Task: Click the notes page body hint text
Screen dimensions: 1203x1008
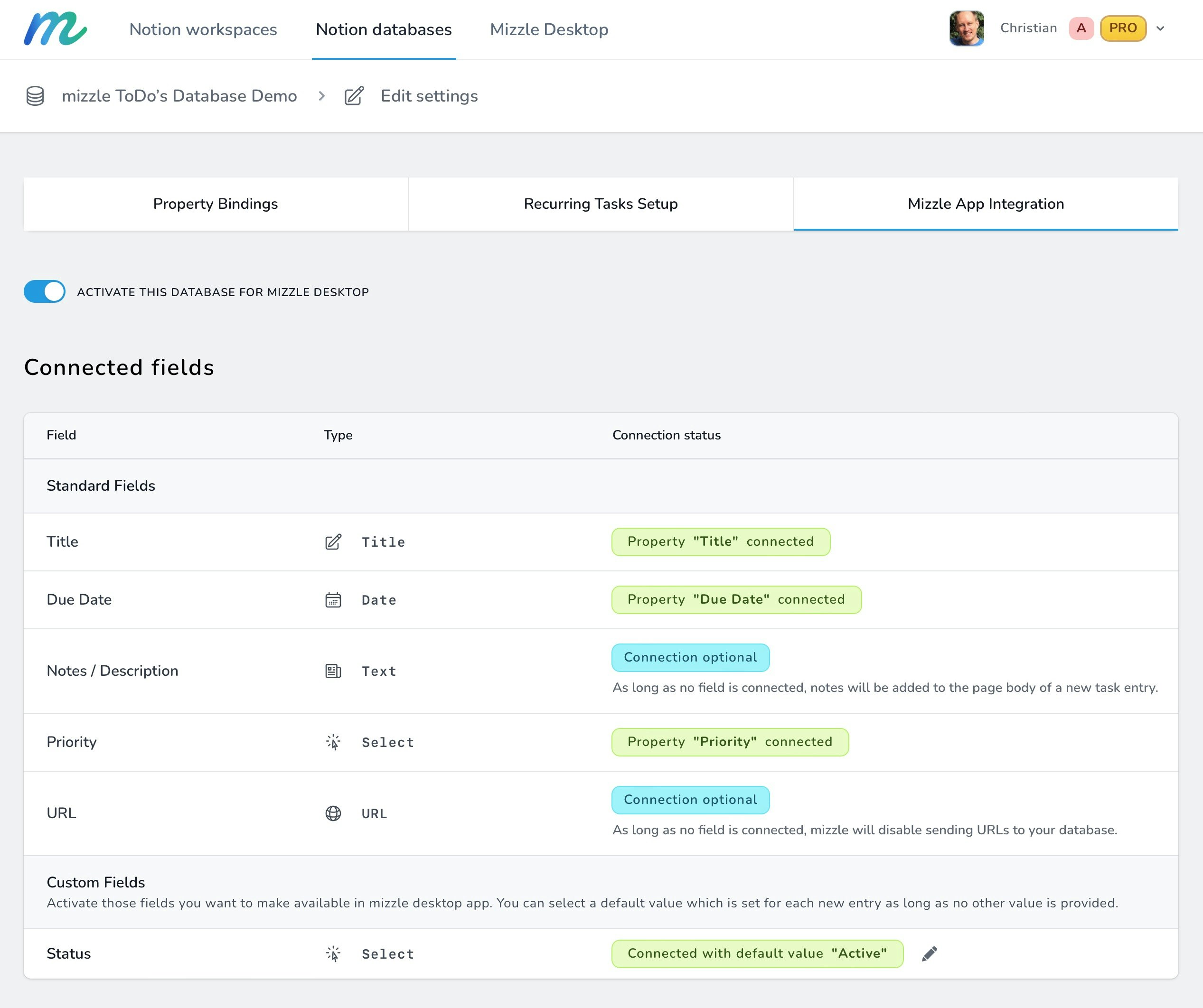Action: pos(885,687)
